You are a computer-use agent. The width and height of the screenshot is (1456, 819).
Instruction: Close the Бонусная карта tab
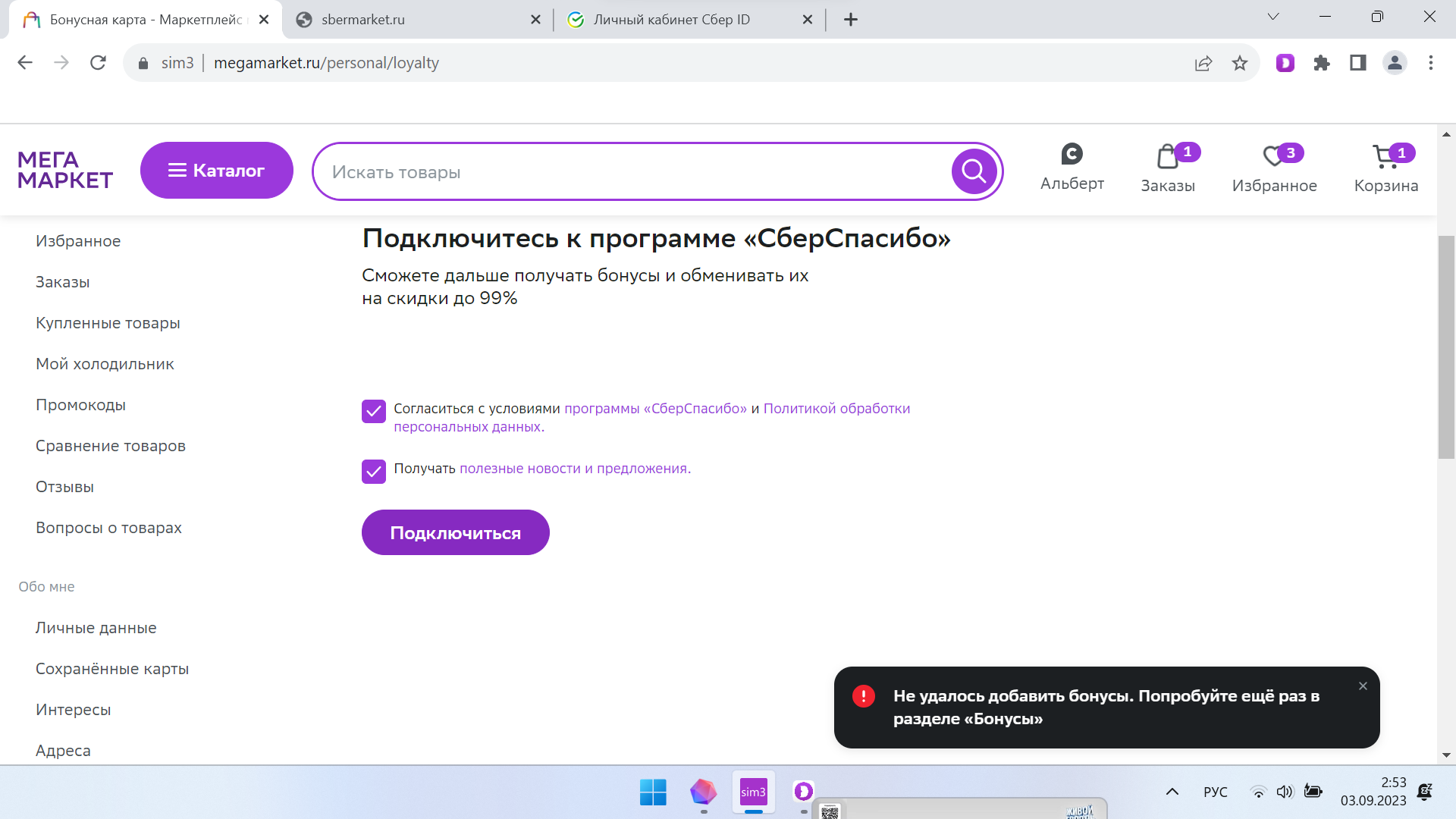(264, 20)
